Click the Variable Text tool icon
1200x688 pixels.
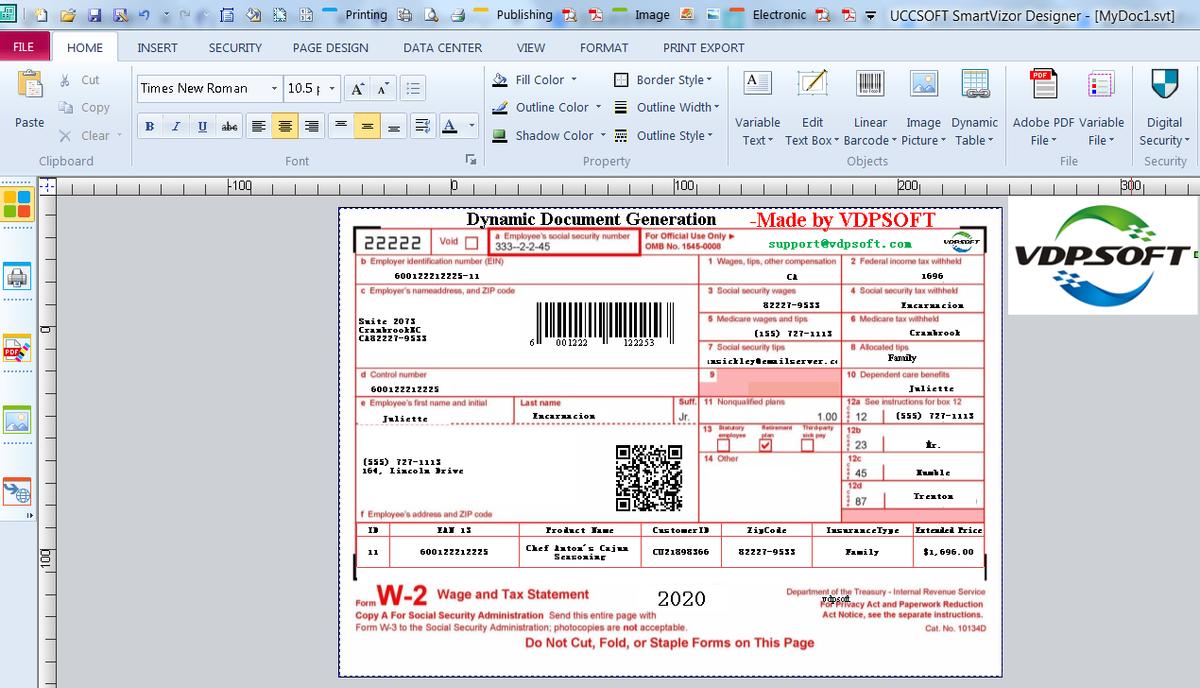(x=757, y=86)
